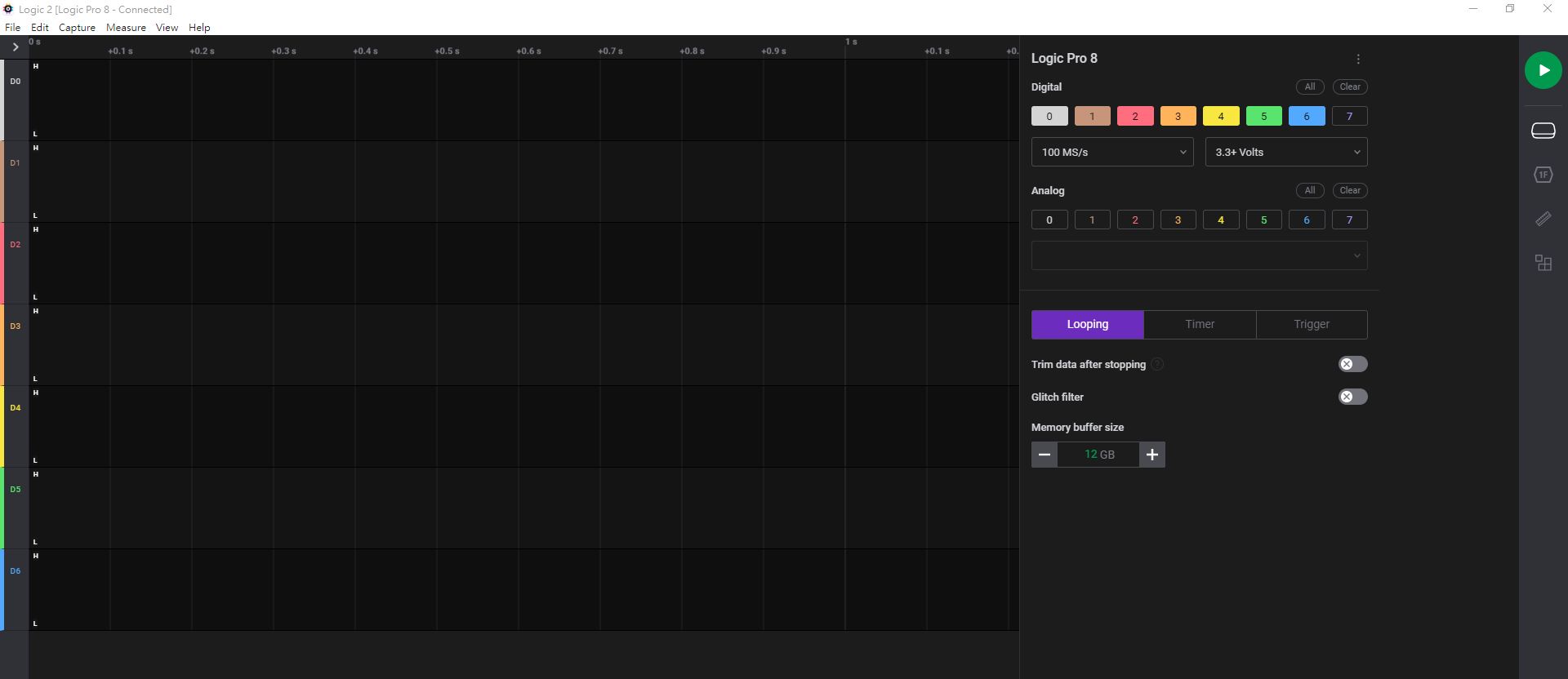Image resolution: width=1568 pixels, height=679 pixels.
Task: Expand the channel sidebar chevron arrow
Action: pyautogui.click(x=15, y=47)
